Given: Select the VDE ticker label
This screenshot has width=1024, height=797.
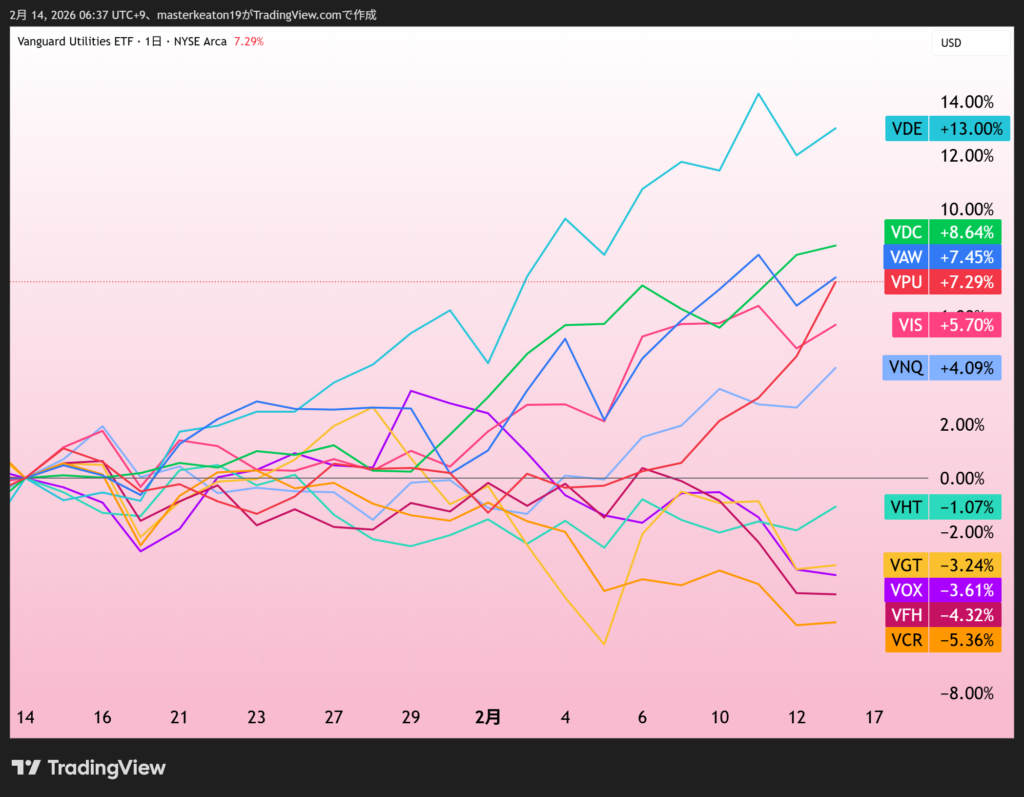Looking at the screenshot, I should coord(906,128).
